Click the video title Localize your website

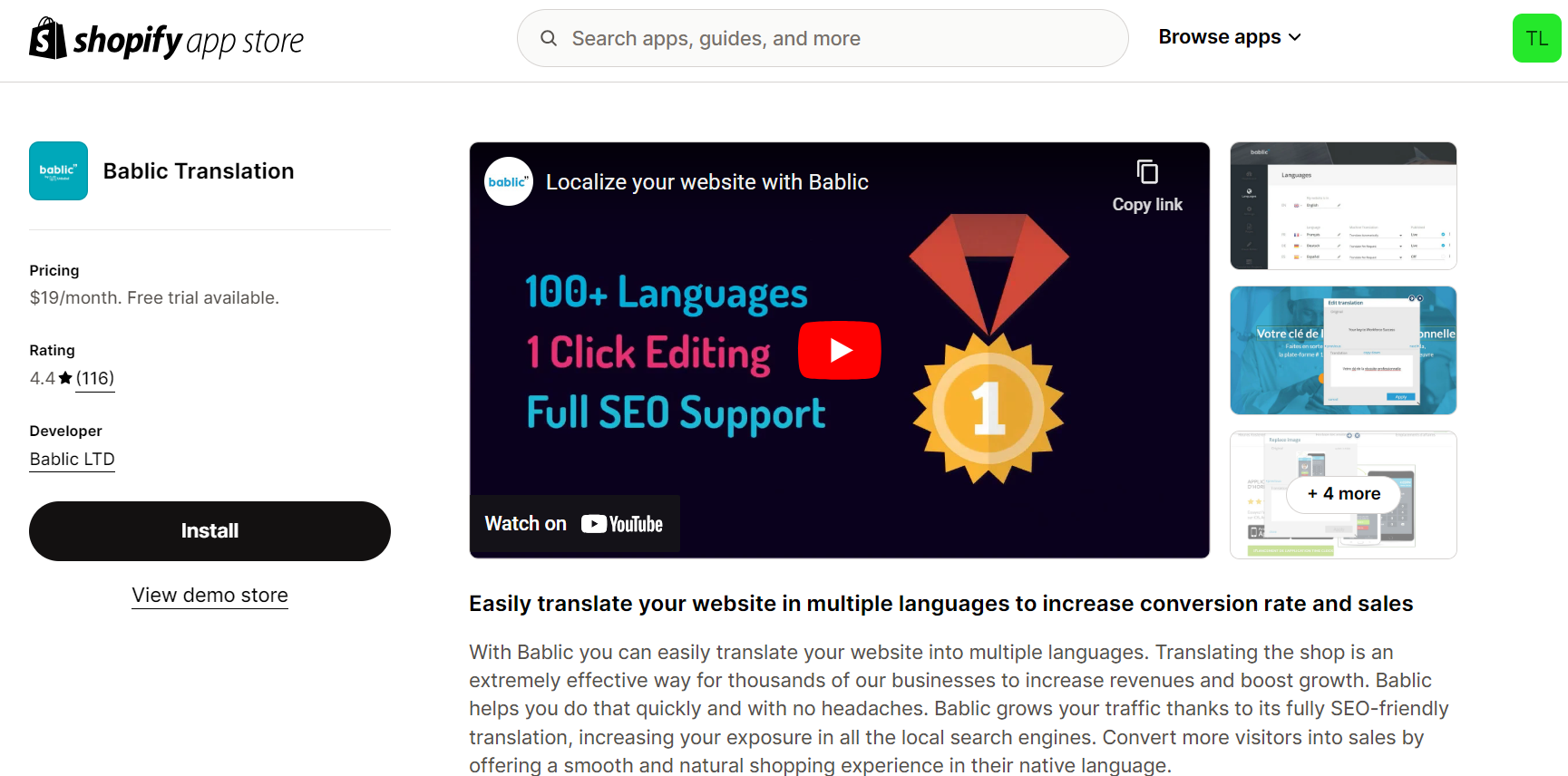[707, 182]
